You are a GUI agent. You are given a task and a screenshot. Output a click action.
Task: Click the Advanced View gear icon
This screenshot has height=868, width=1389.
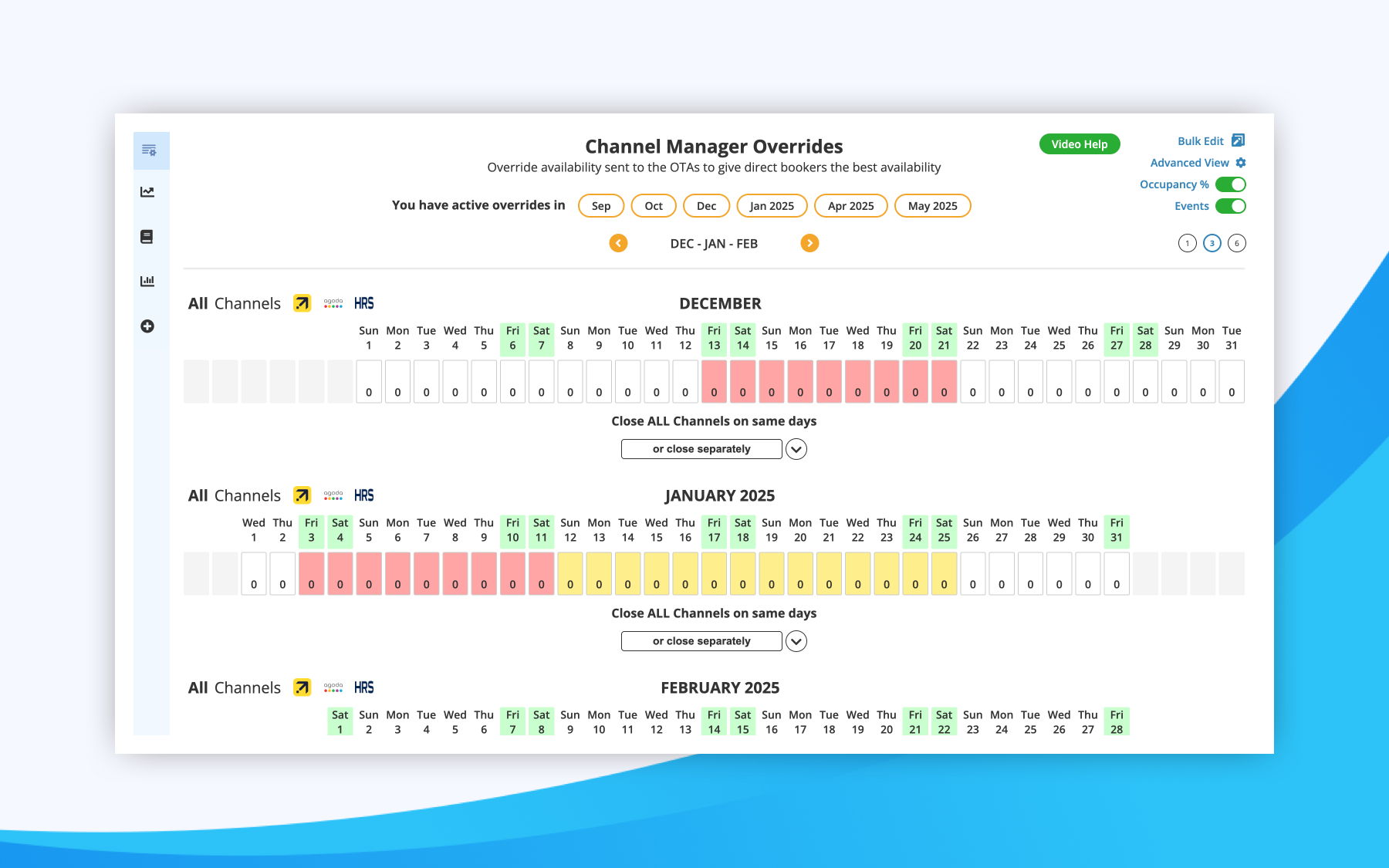[x=1241, y=163]
